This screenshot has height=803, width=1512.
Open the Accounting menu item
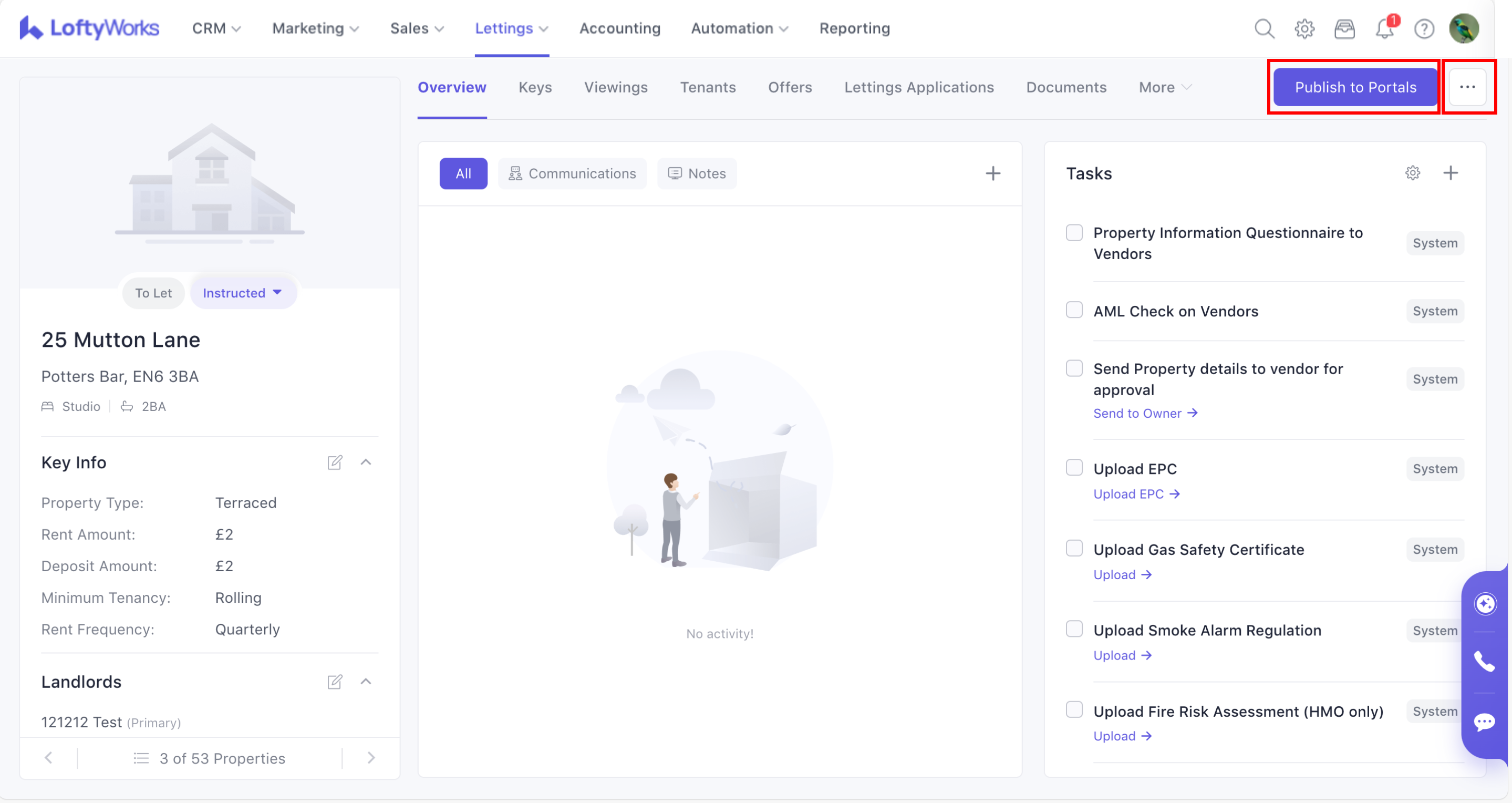pos(620,28)
